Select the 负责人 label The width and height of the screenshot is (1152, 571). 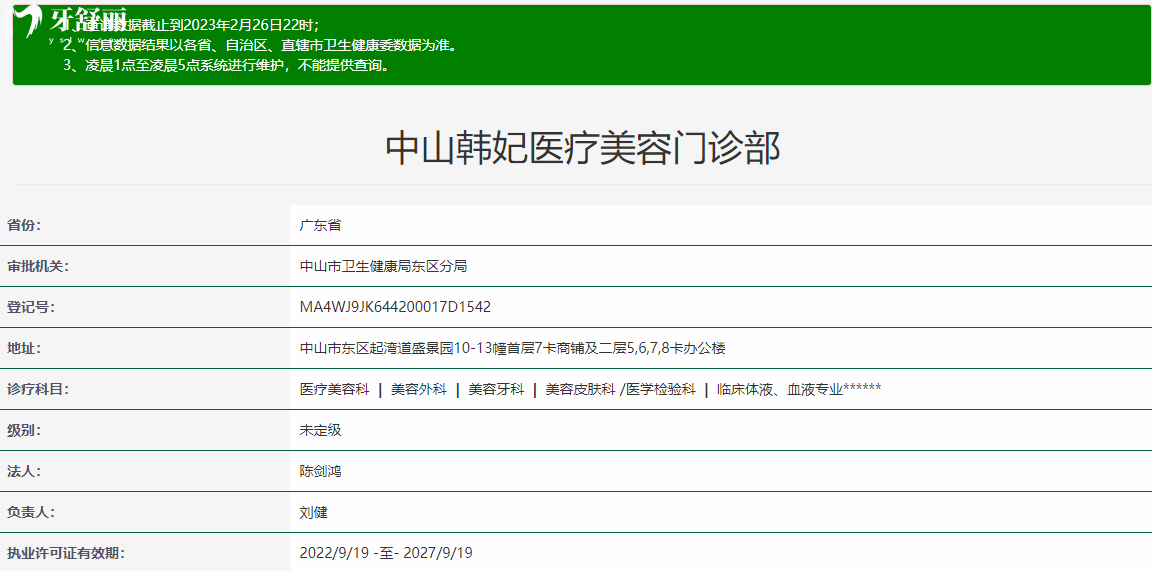tap(31, 513)
